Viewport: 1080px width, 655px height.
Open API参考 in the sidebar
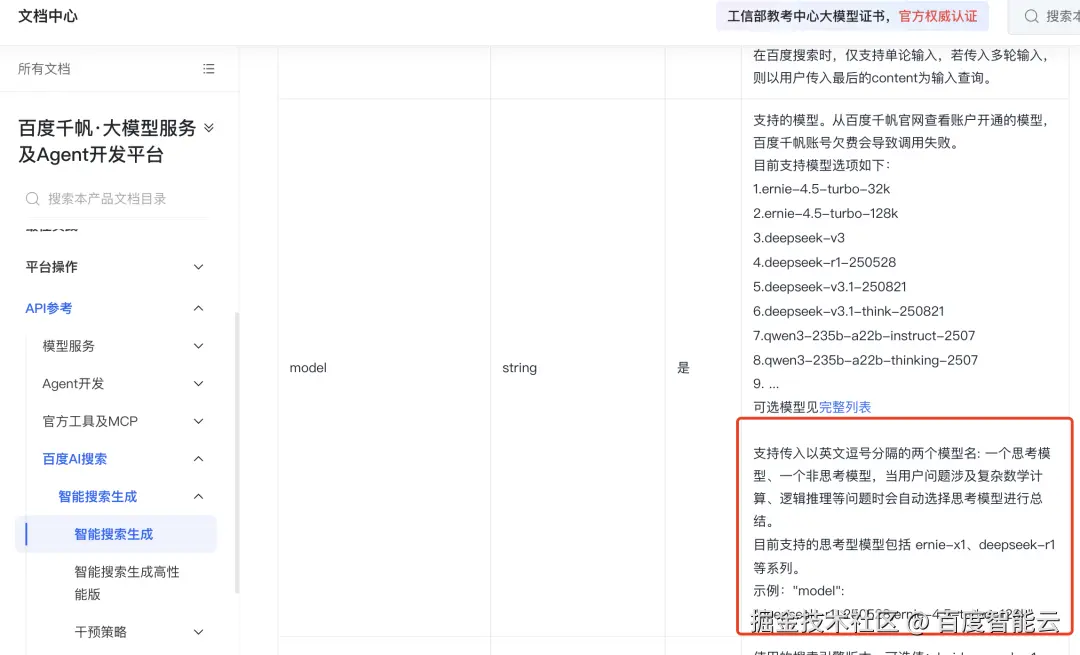click(49, 309)
